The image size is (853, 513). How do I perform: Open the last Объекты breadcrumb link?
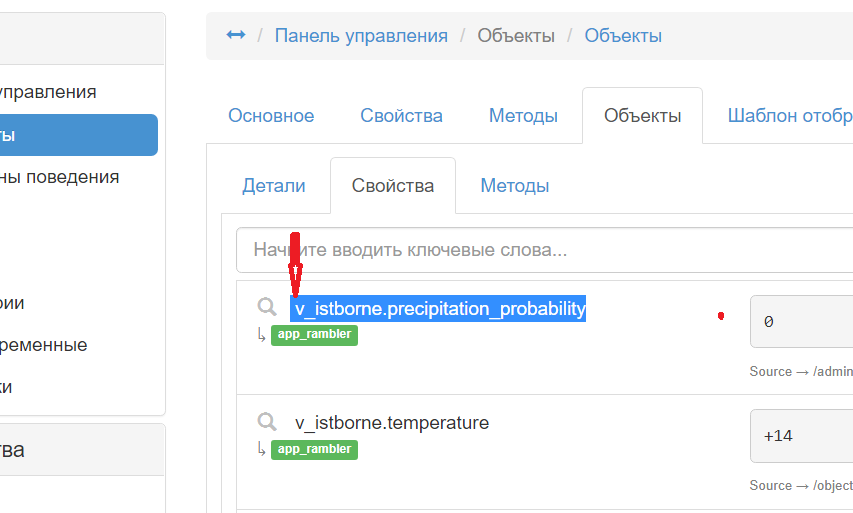pos(623,36)
